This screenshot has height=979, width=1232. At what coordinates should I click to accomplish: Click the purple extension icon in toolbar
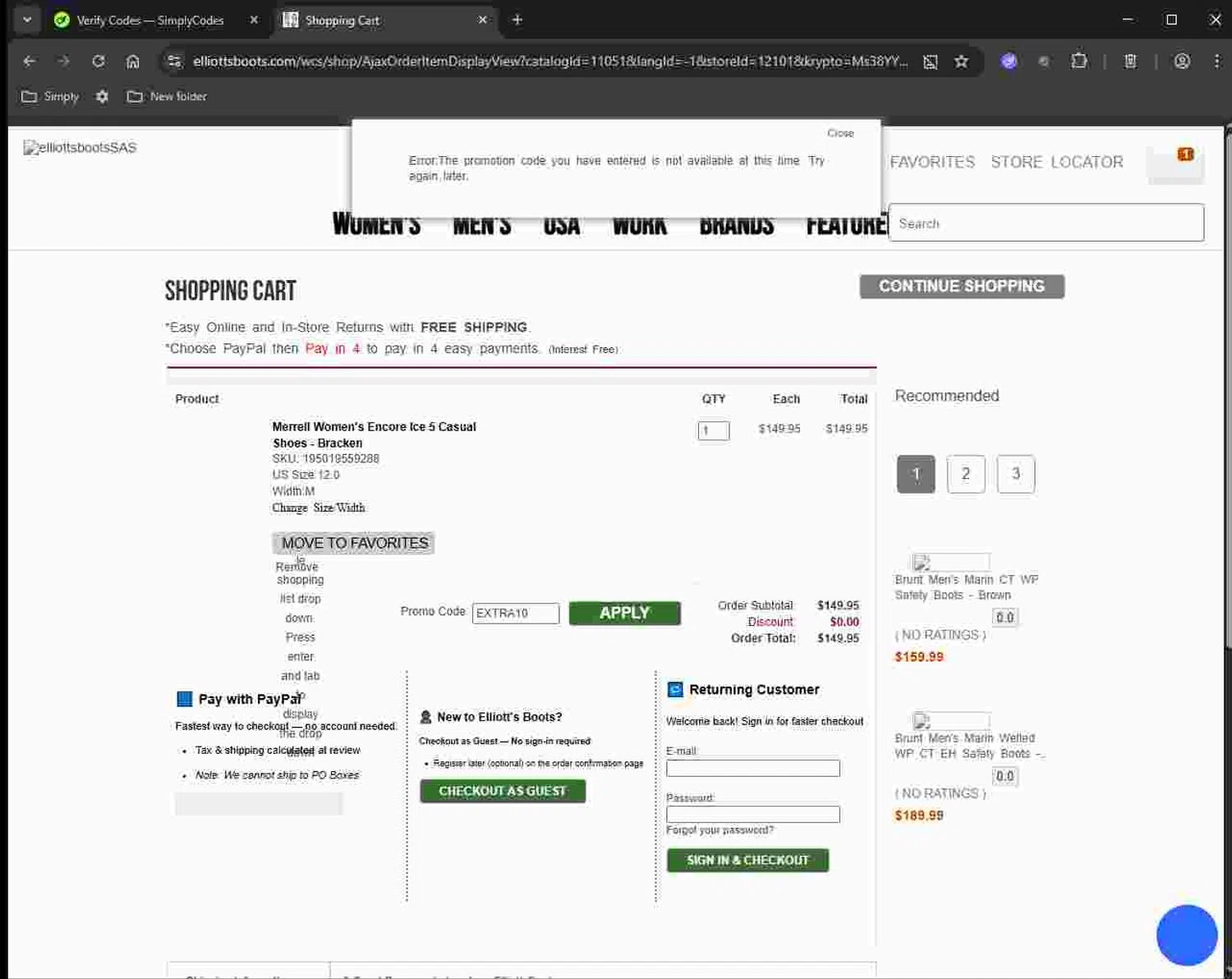click(x=1009, y=61)
